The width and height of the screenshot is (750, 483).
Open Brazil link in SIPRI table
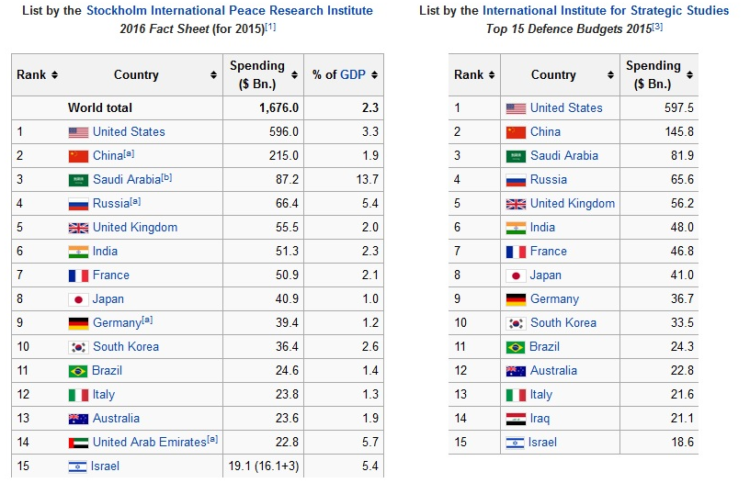(x=107, y=371)
